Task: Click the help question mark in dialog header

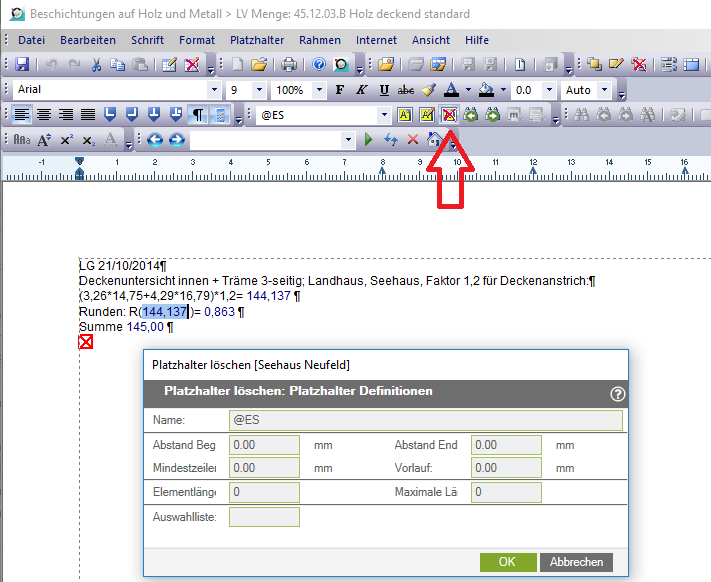Action: tap(617, 394)
